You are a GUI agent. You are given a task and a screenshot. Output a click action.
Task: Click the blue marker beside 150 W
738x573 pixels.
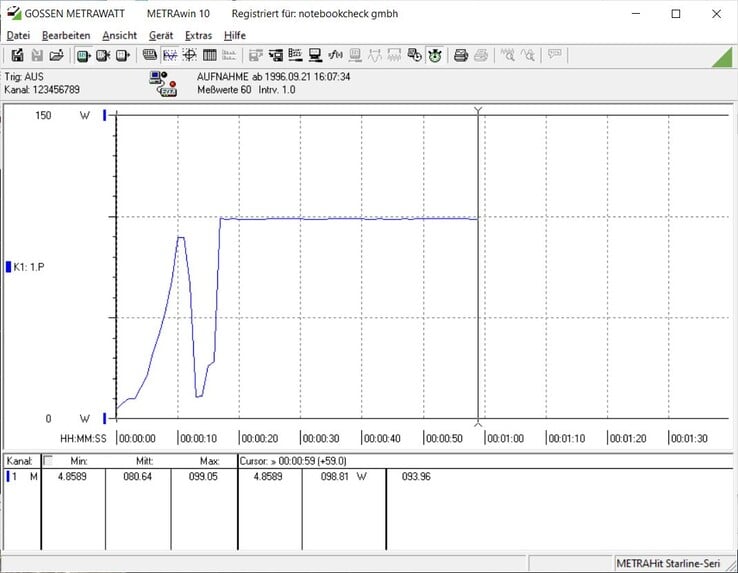(x=104, y=115)
